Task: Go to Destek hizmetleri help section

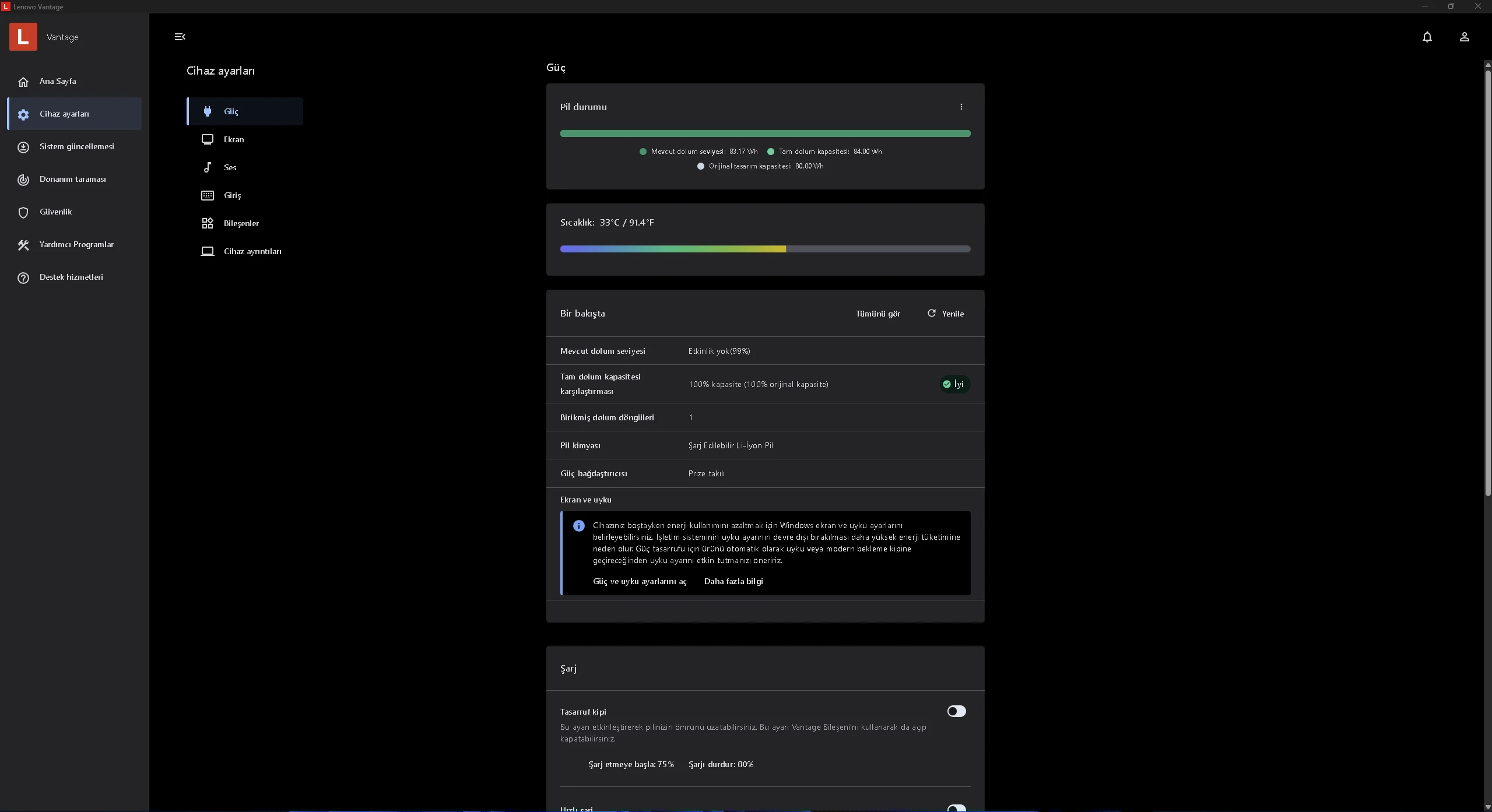Action: pos(71,277)
